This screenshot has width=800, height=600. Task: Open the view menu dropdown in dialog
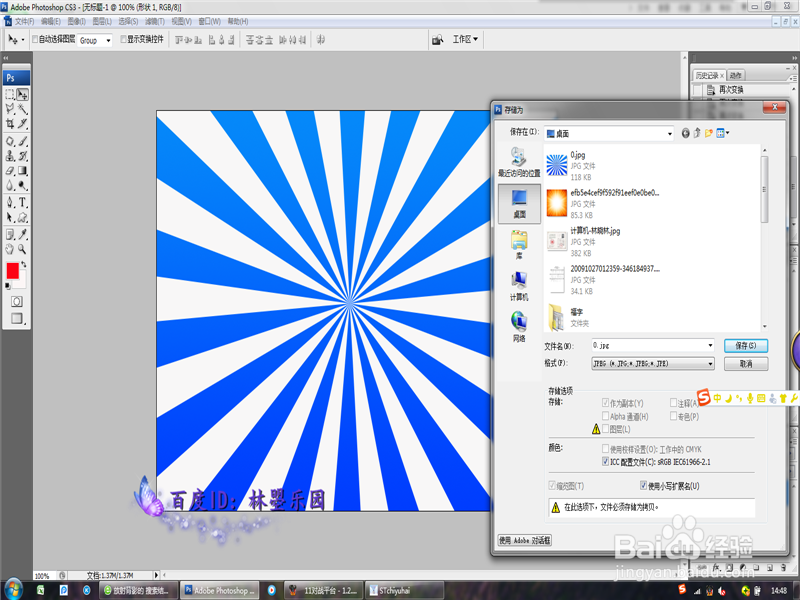[x=723, y=133]
